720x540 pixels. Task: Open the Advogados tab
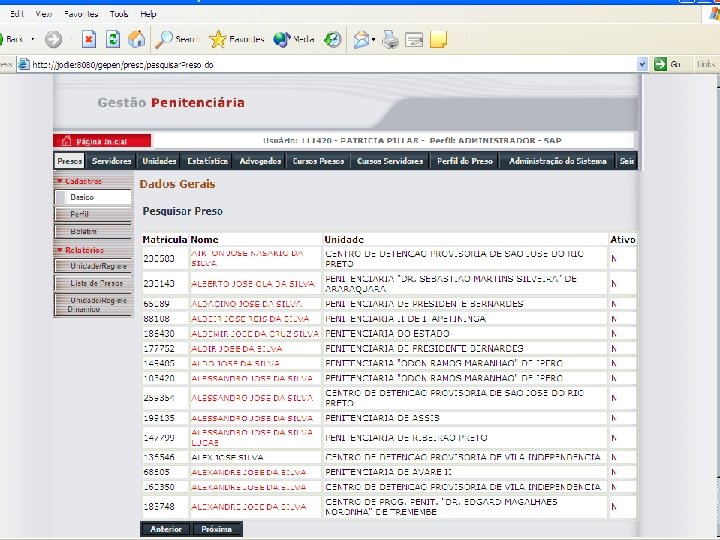(260, 161)
